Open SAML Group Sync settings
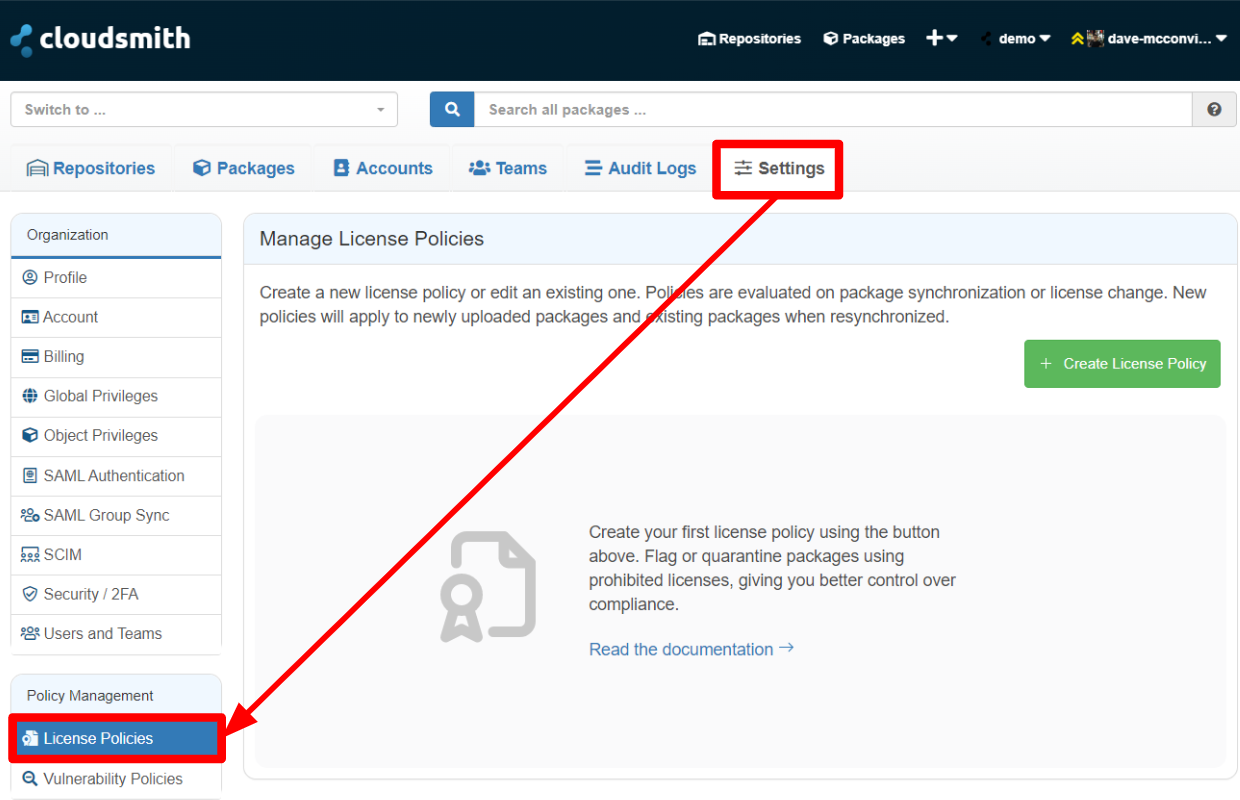 [116, 515]
